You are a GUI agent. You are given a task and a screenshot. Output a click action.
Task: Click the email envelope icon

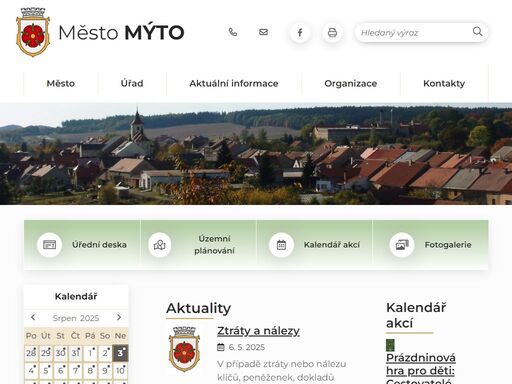[263, 32]
